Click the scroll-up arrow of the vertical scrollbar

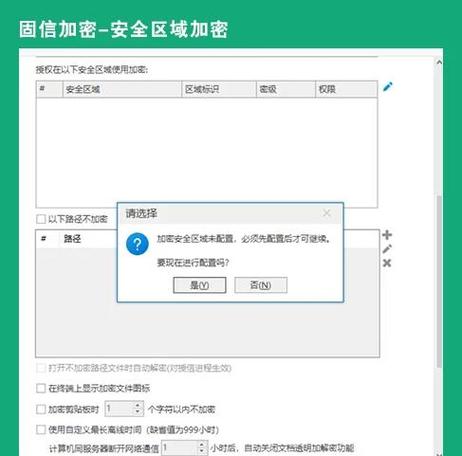439,62
